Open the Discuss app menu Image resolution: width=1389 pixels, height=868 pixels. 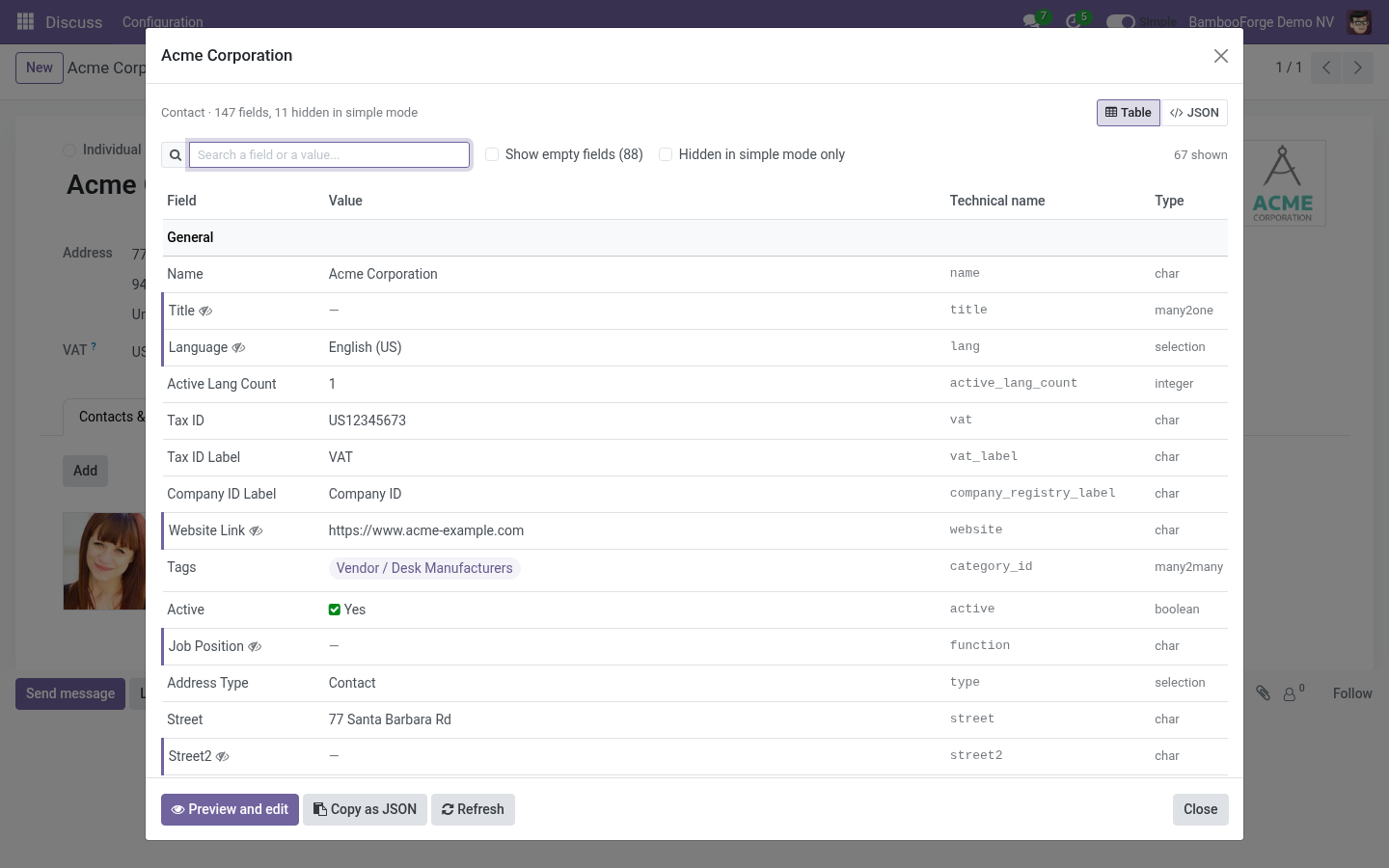[73, 21]
